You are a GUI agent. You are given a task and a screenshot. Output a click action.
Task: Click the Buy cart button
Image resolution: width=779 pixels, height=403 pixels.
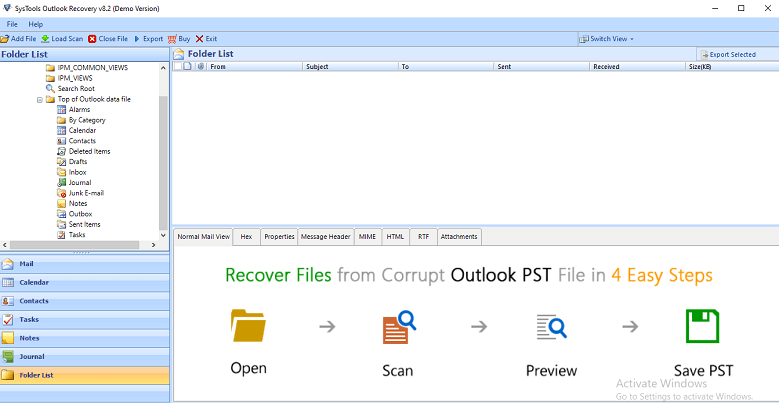pos(179,39)
